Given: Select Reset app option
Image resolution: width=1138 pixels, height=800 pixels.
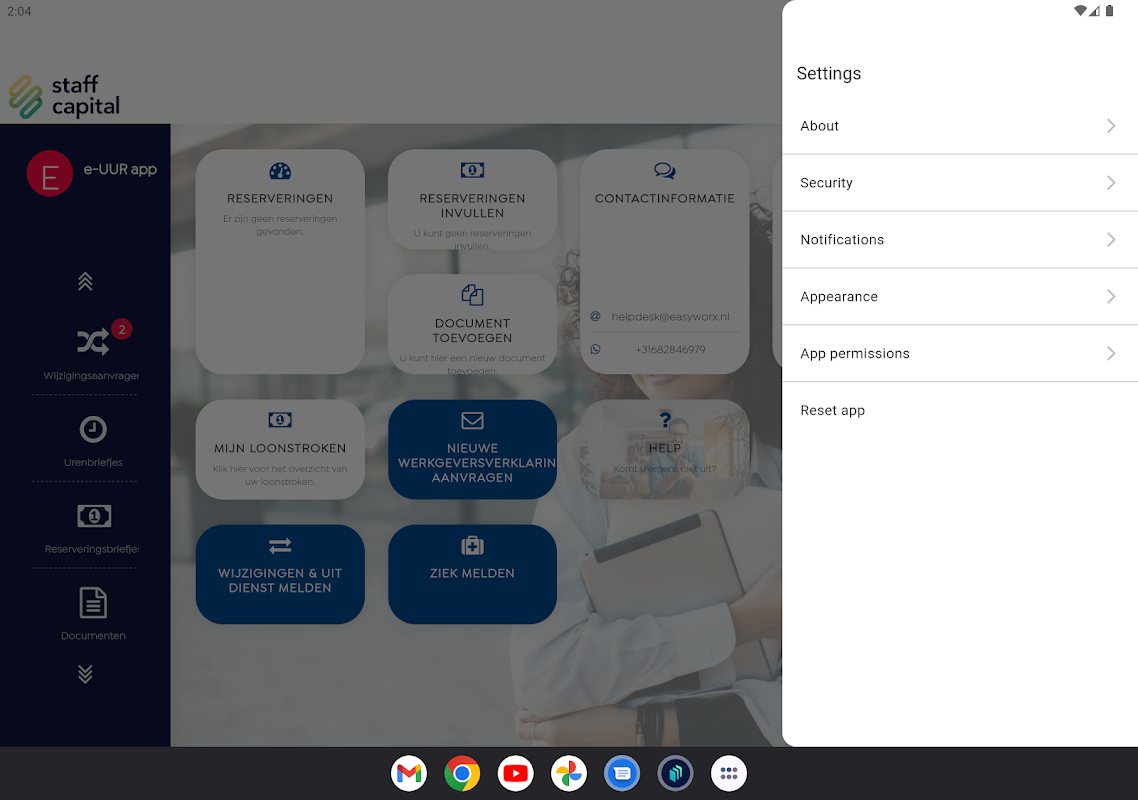Looking at the screenshot, I should 959,410.
